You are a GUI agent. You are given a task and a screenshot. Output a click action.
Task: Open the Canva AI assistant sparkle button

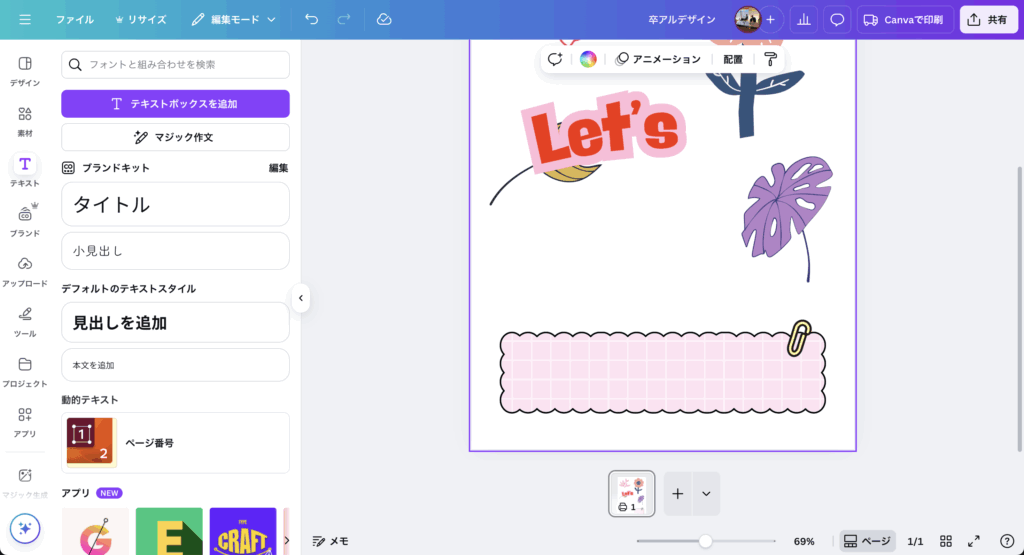tap(25, 528)
